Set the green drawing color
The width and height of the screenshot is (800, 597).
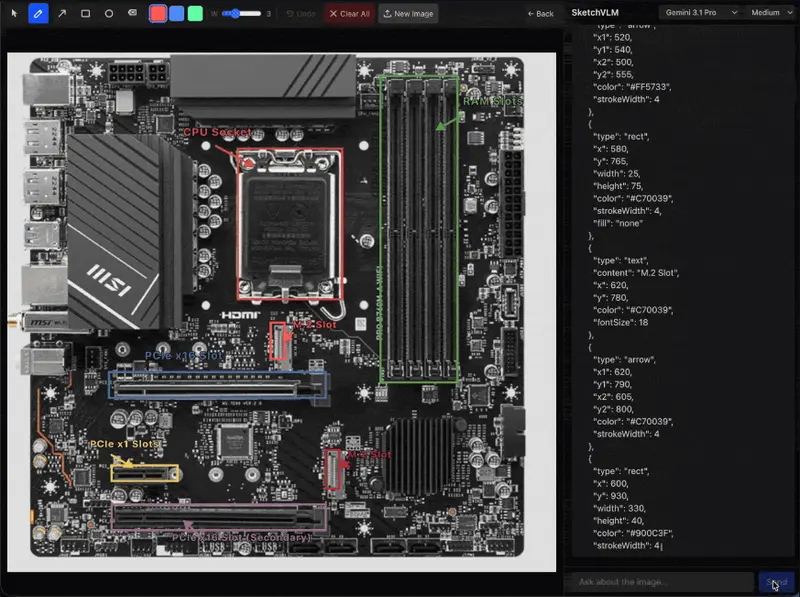(195, 13)
